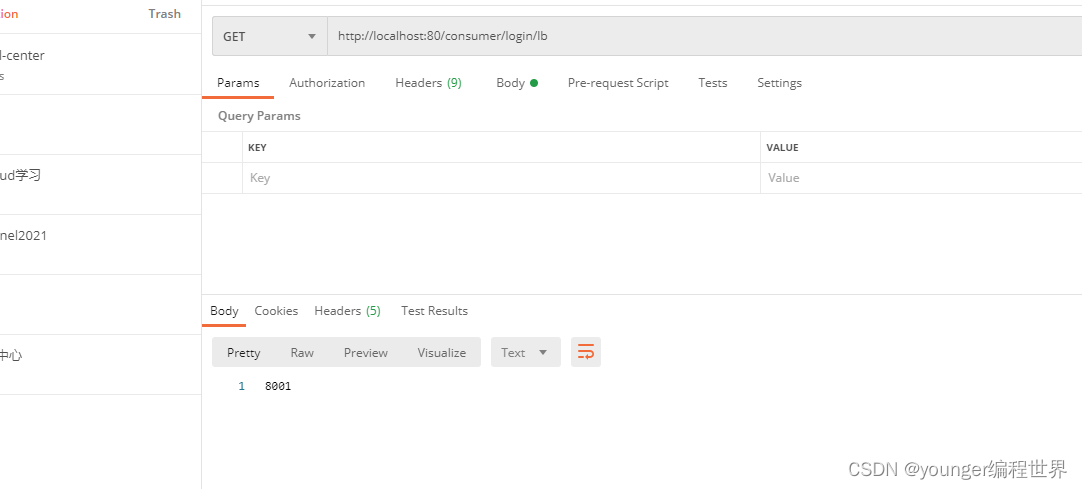Open the Test Results tab

click(x=435, y=311)
